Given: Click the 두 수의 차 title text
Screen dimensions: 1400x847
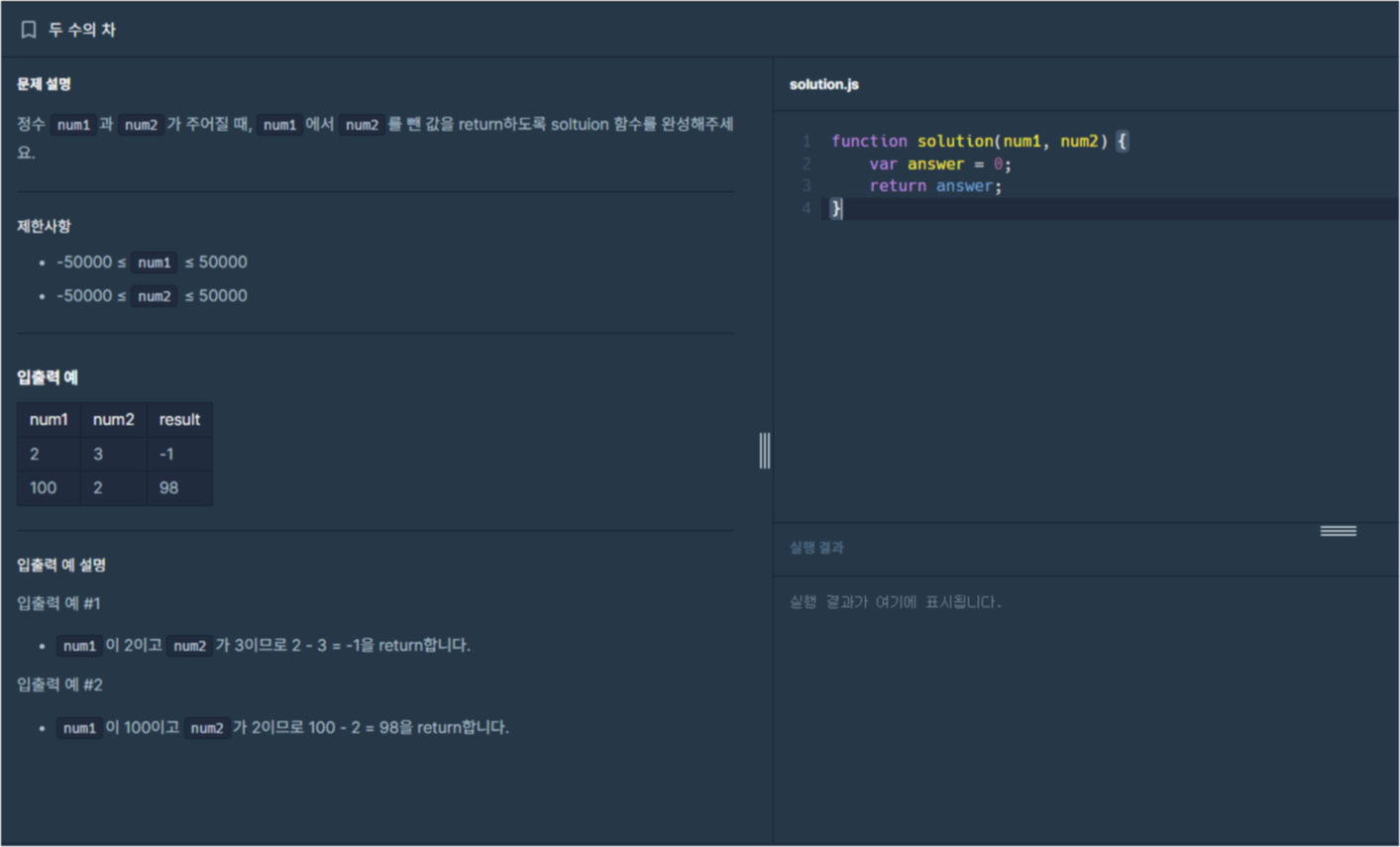Looking at the screenshot, I should (82, 30).
